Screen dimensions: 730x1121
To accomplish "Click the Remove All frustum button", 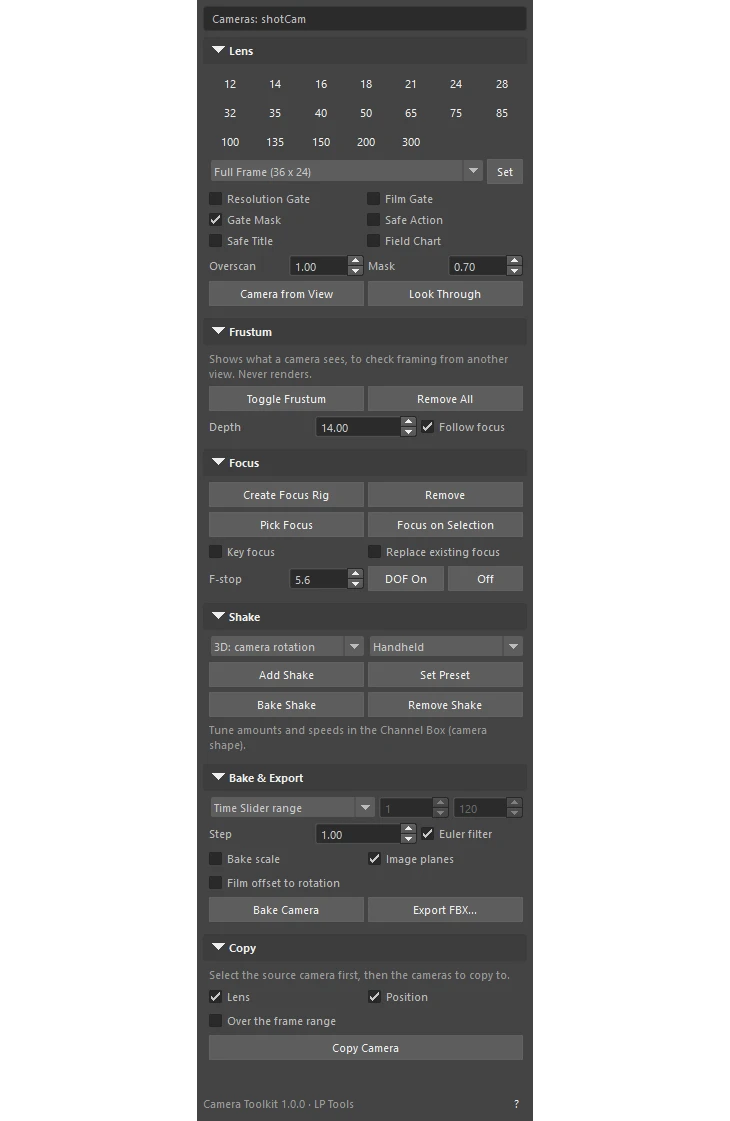I will 445,399.
